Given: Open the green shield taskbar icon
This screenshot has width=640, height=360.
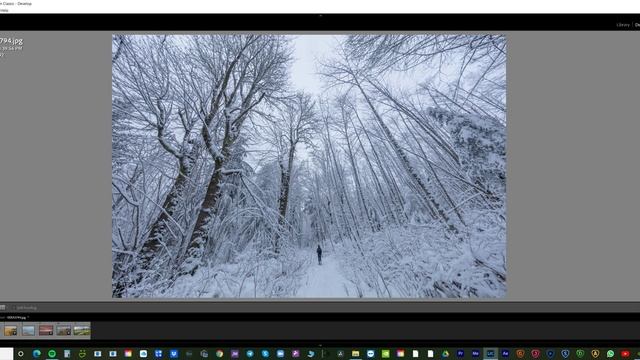Looking at the screenshot, I should [x=580, y=354].
